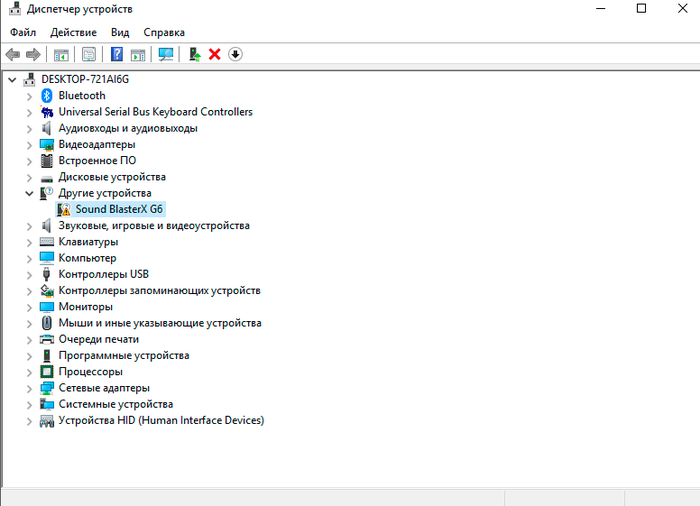Select the Sound BlasterX G6 device
700x506 pixels.
click(119, 209)
